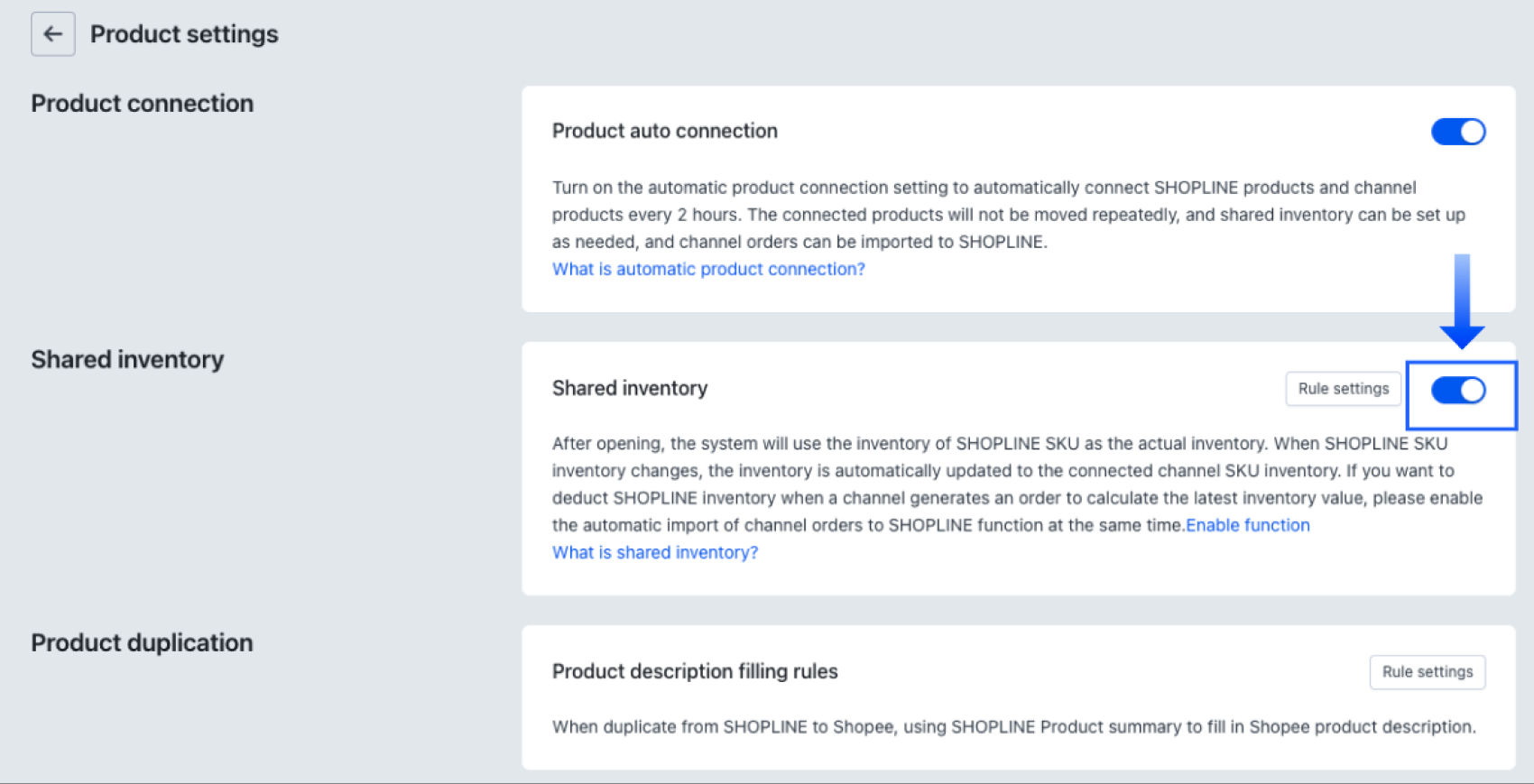Click the back arrow icon
Screen dimensions: 1534x784
tap(53, 34)
